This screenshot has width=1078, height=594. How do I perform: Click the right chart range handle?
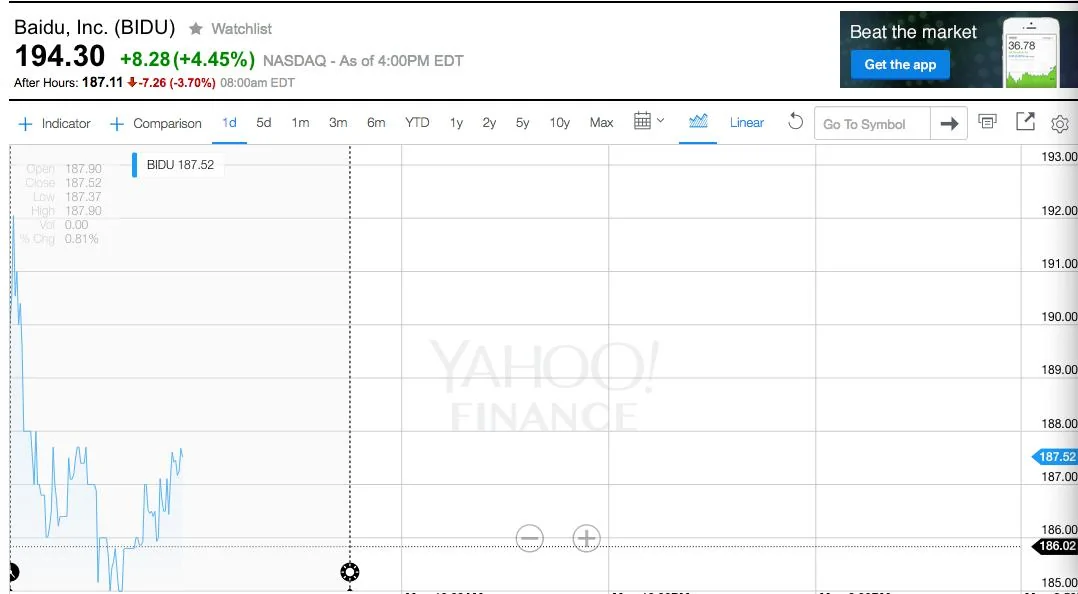point(350,572)
